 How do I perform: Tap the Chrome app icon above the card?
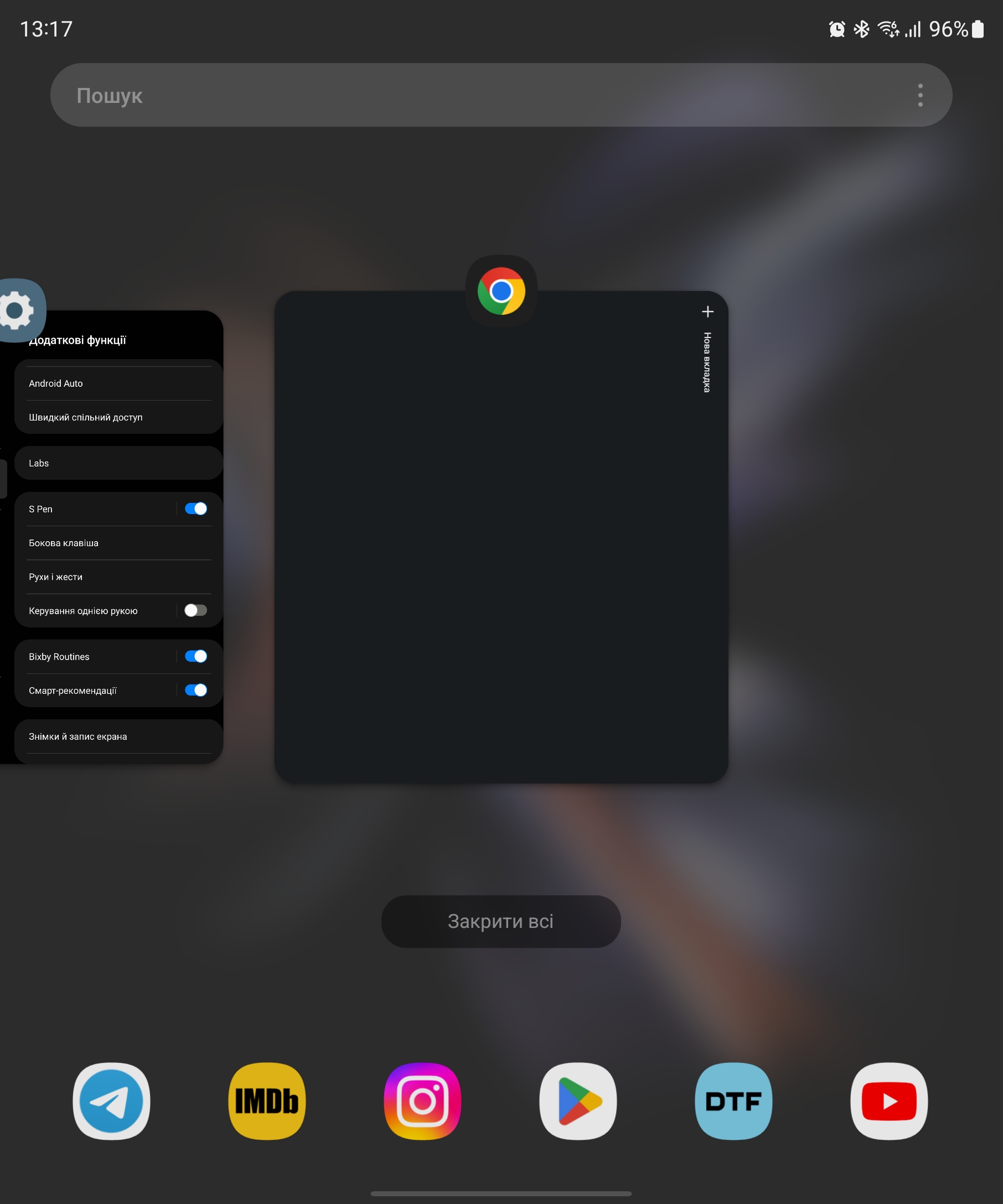pos(501,290)
